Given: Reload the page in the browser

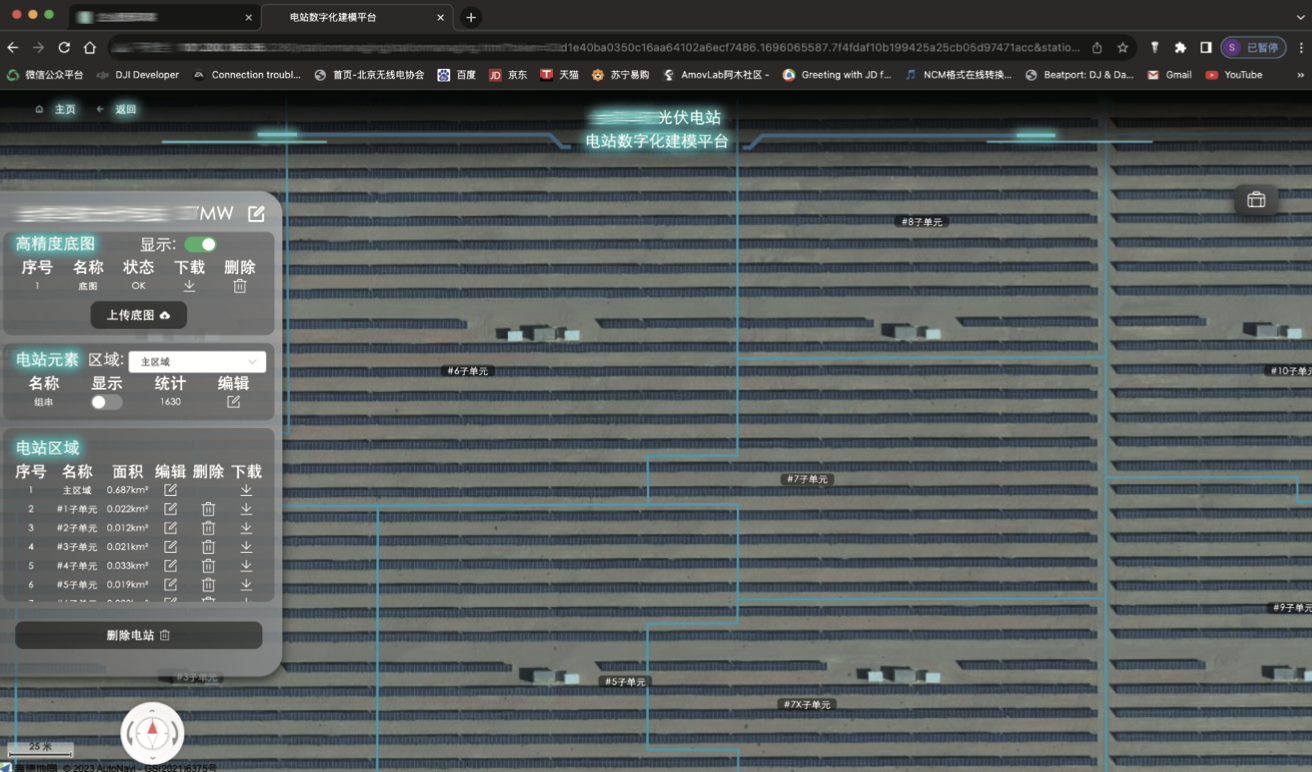Looking at the screenshot, I should coord(64,47).
